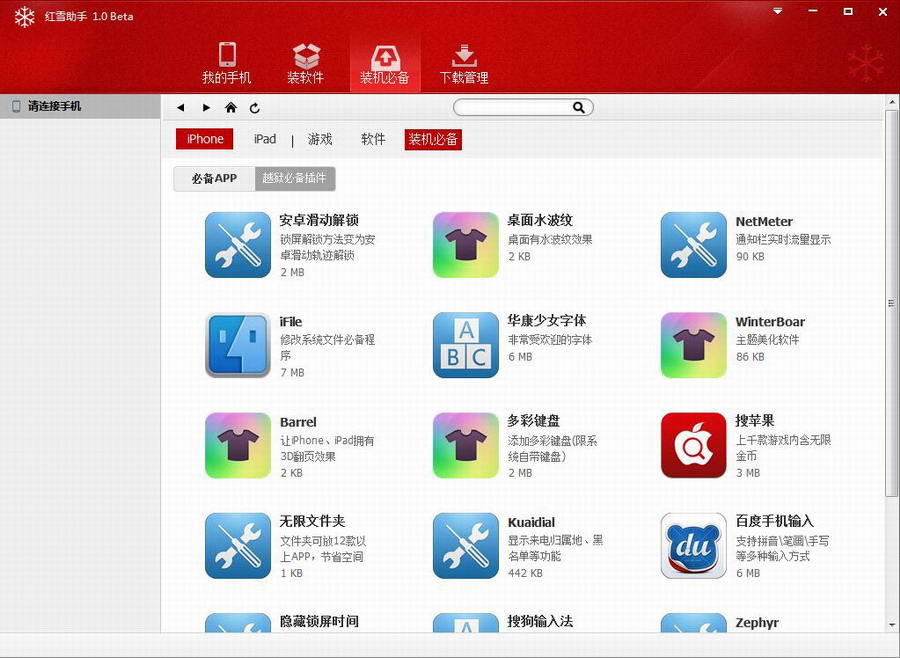The image size is (900, 658).
Task: Click the Zephyr title text
Action: point(757,623)
